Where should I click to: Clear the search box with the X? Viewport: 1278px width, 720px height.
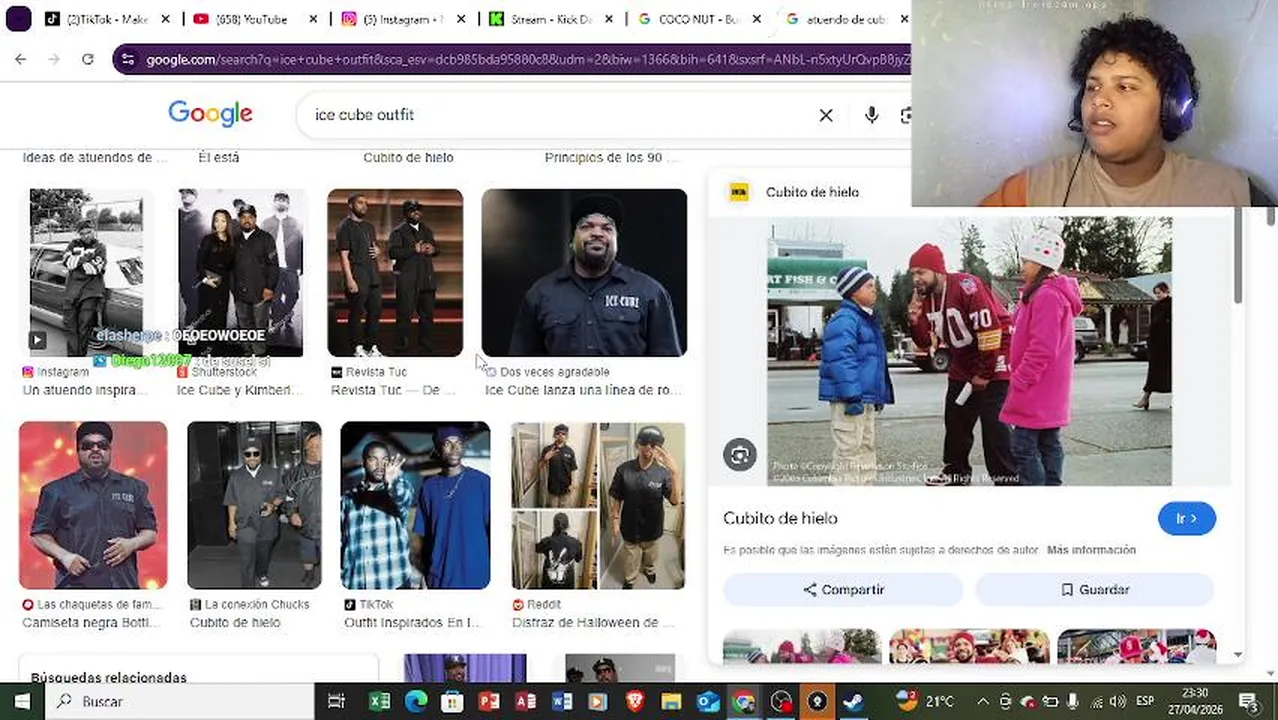[x=826, y=115]
